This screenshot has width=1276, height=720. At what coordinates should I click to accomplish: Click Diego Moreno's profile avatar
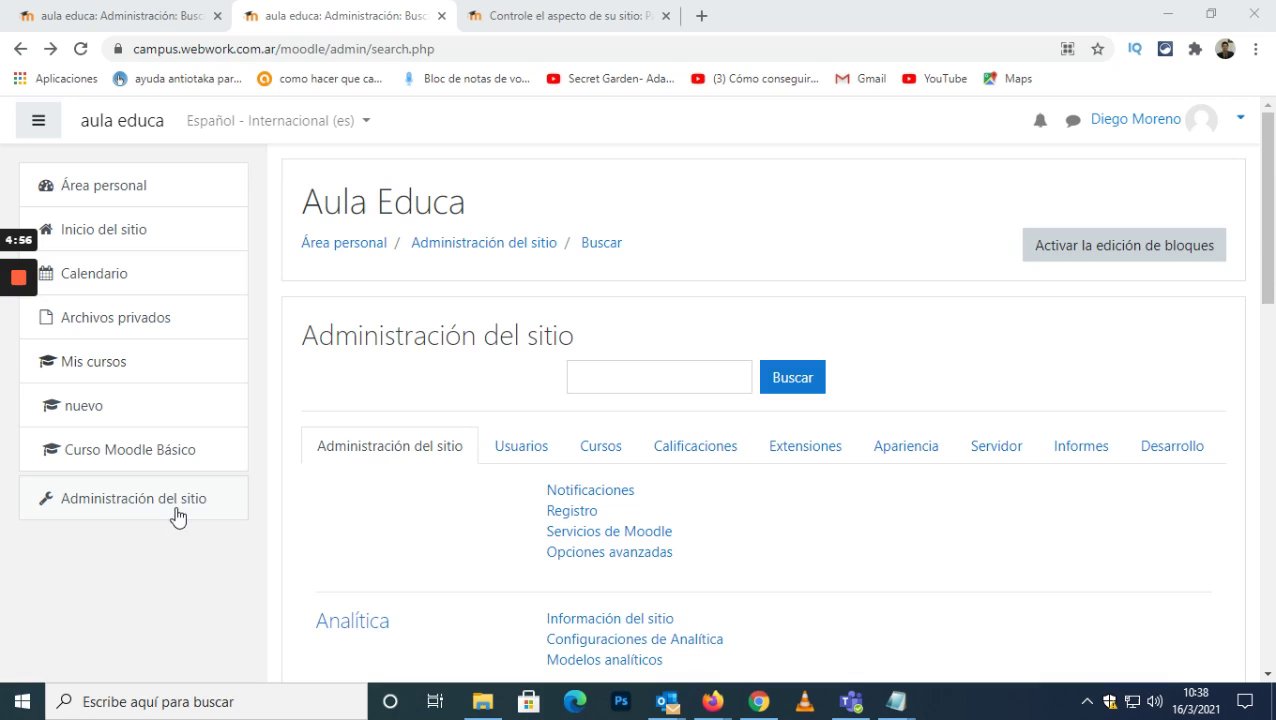click(x=1201, y=120)
